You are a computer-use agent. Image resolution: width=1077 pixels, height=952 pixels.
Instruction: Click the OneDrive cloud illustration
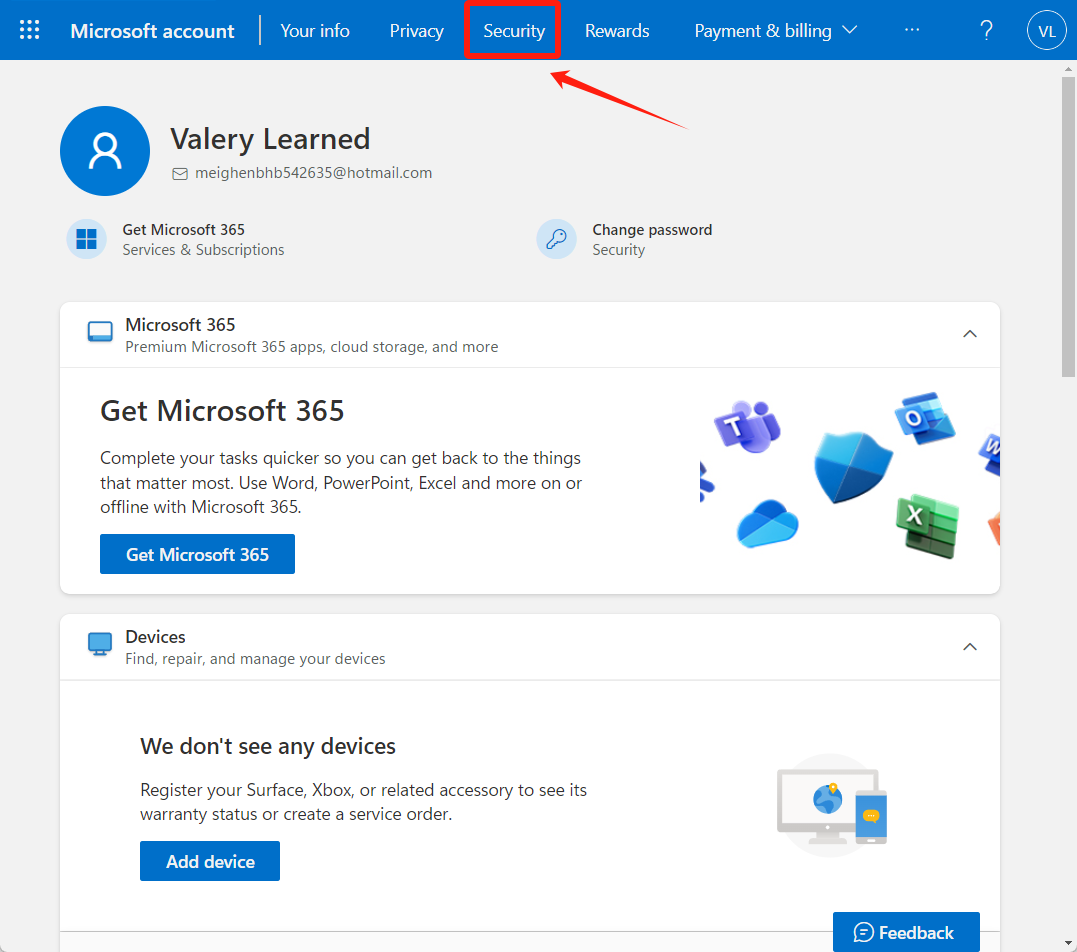(767, 523)
